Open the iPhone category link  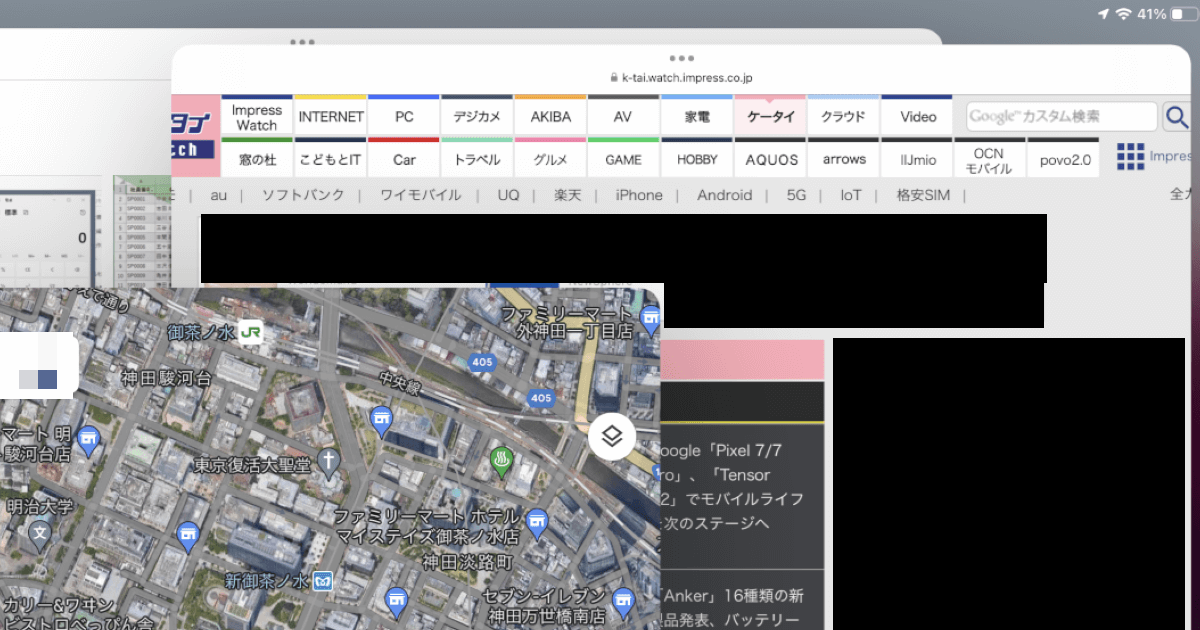pyautogui.click(x=639, y=195)
